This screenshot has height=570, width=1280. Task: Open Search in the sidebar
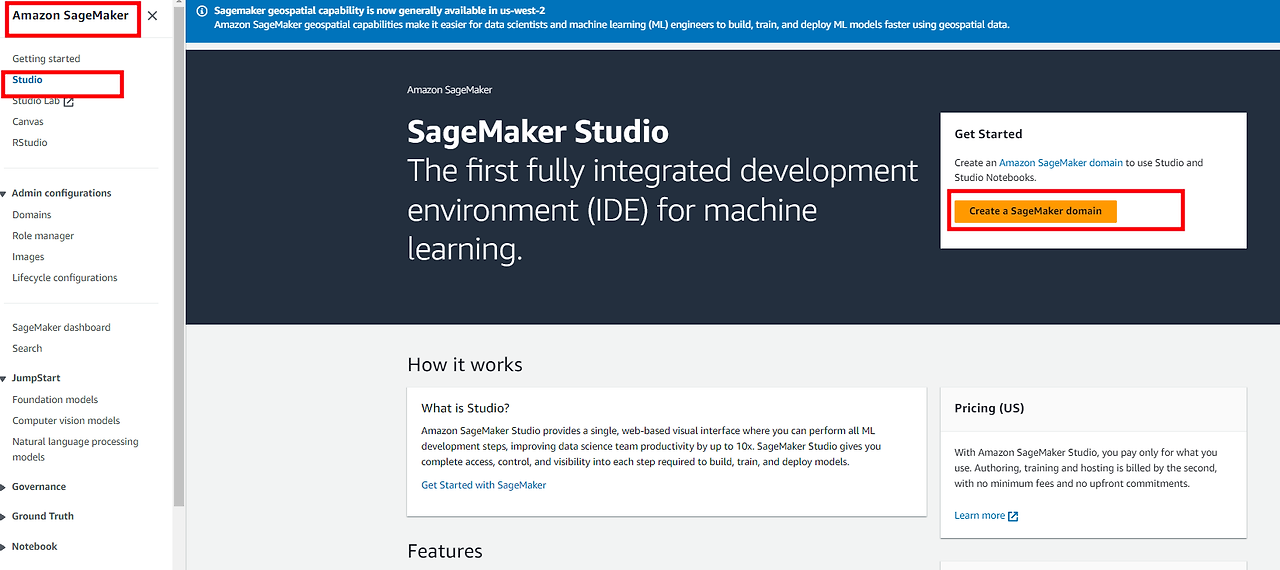click(x=27, y=349)
